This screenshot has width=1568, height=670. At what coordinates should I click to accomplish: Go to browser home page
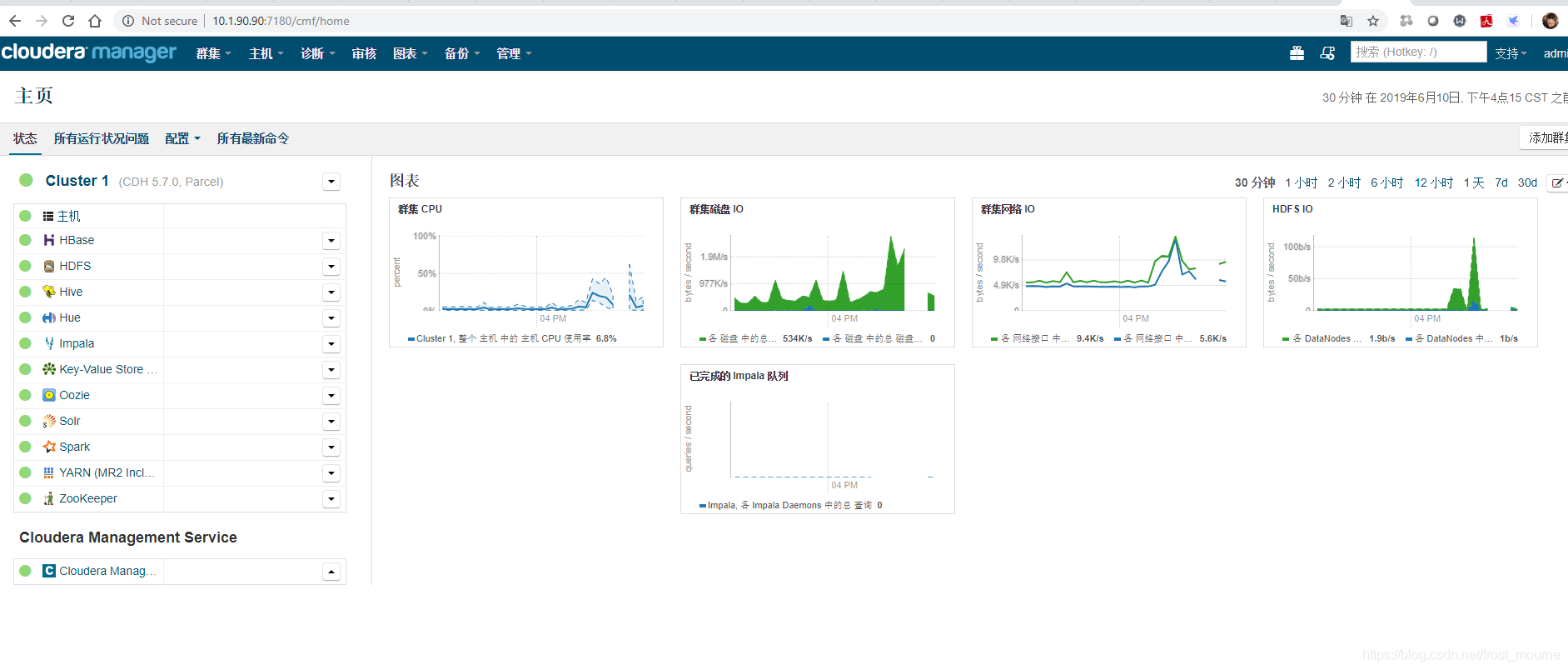pyautogui.click(x=95, y=21)
